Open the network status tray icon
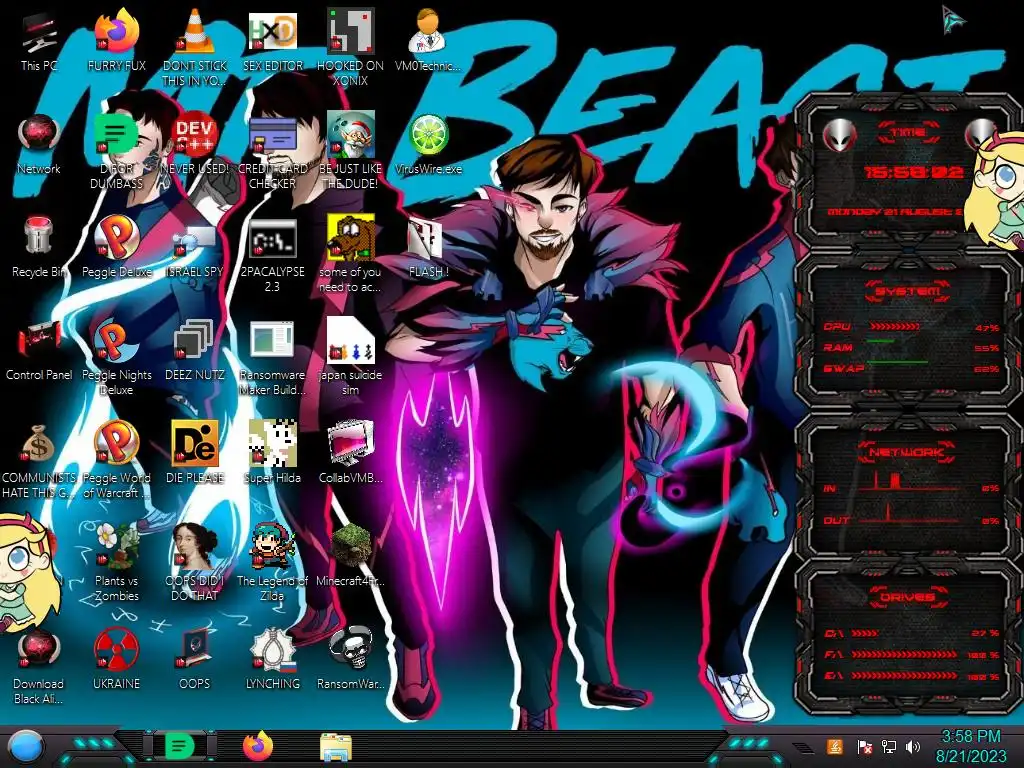 click(x=888, y=746)
